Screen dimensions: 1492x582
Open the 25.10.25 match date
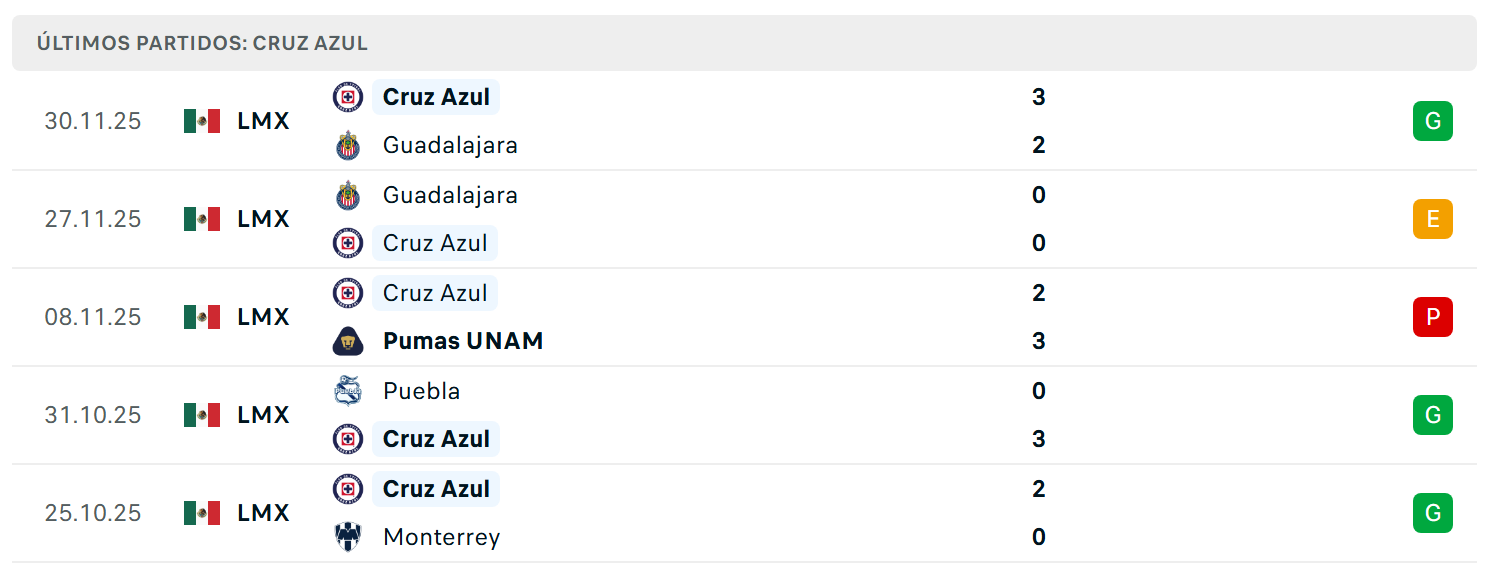pyautogui.click(x=93, y=513)
